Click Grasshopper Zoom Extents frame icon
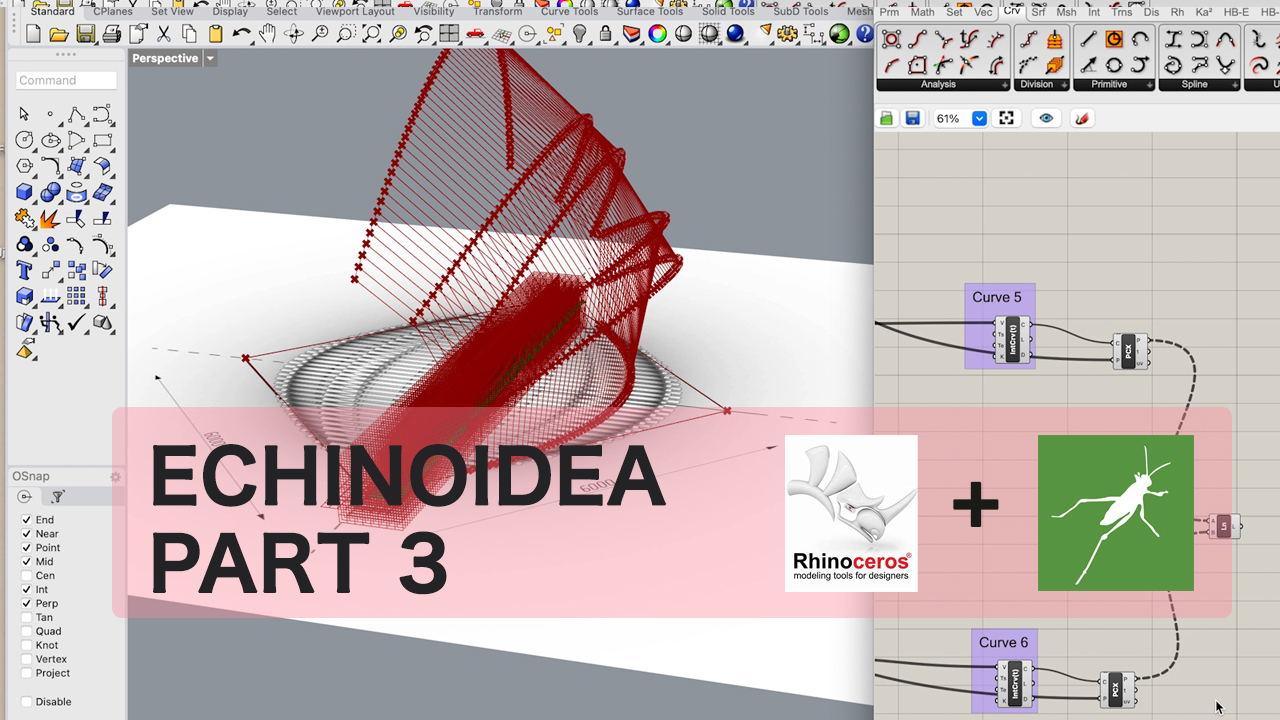 (1007, 118)
